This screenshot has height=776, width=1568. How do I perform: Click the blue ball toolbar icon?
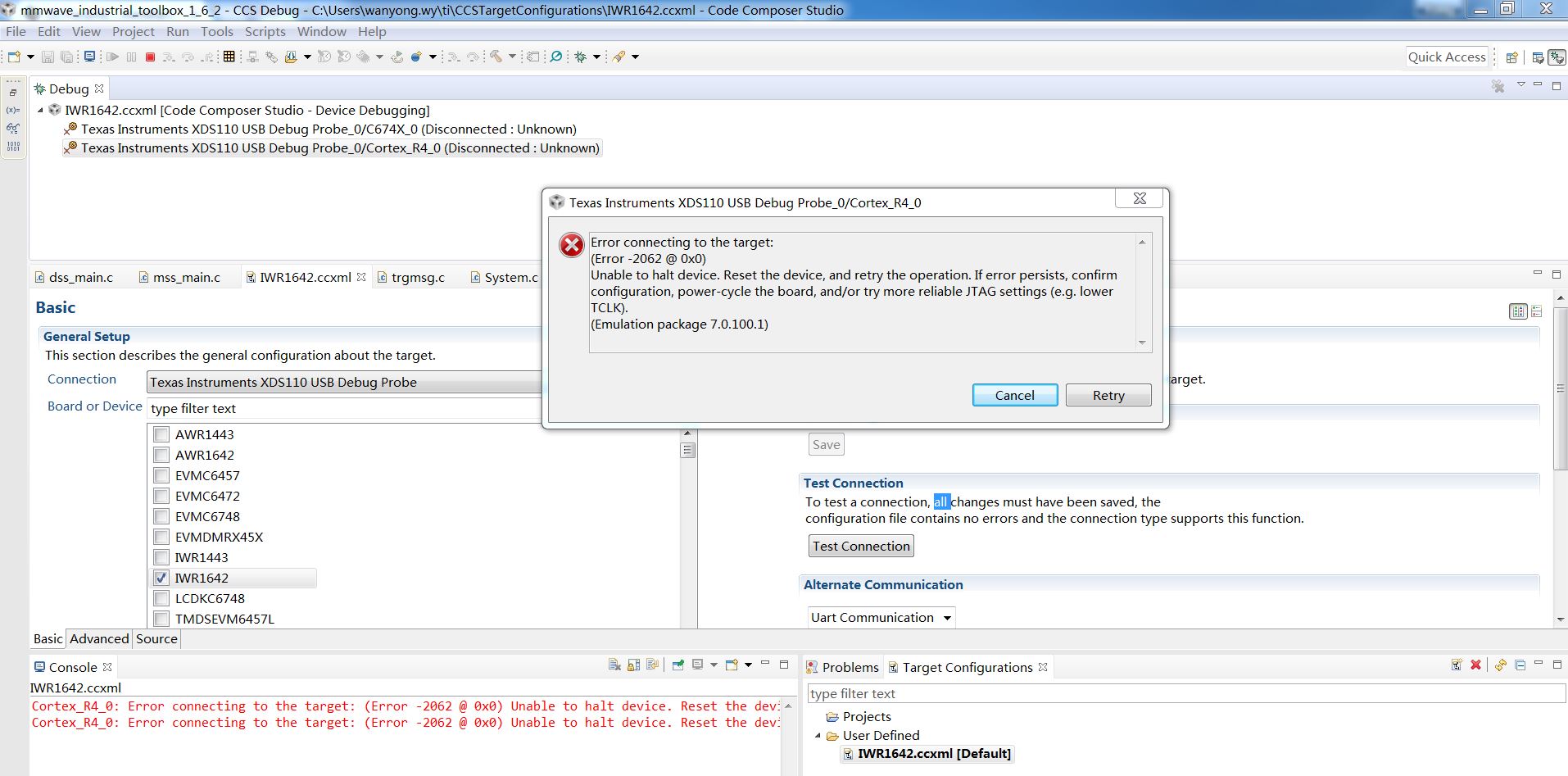(x=417, y=57)
